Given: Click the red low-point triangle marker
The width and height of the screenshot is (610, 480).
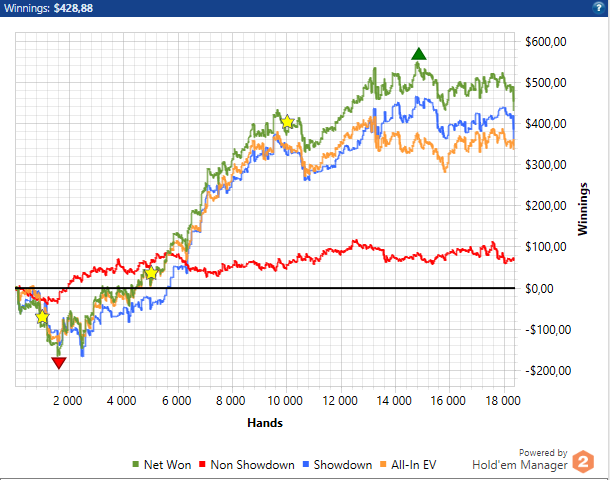Looking at the screenshot, I should (x=59, y=363).
